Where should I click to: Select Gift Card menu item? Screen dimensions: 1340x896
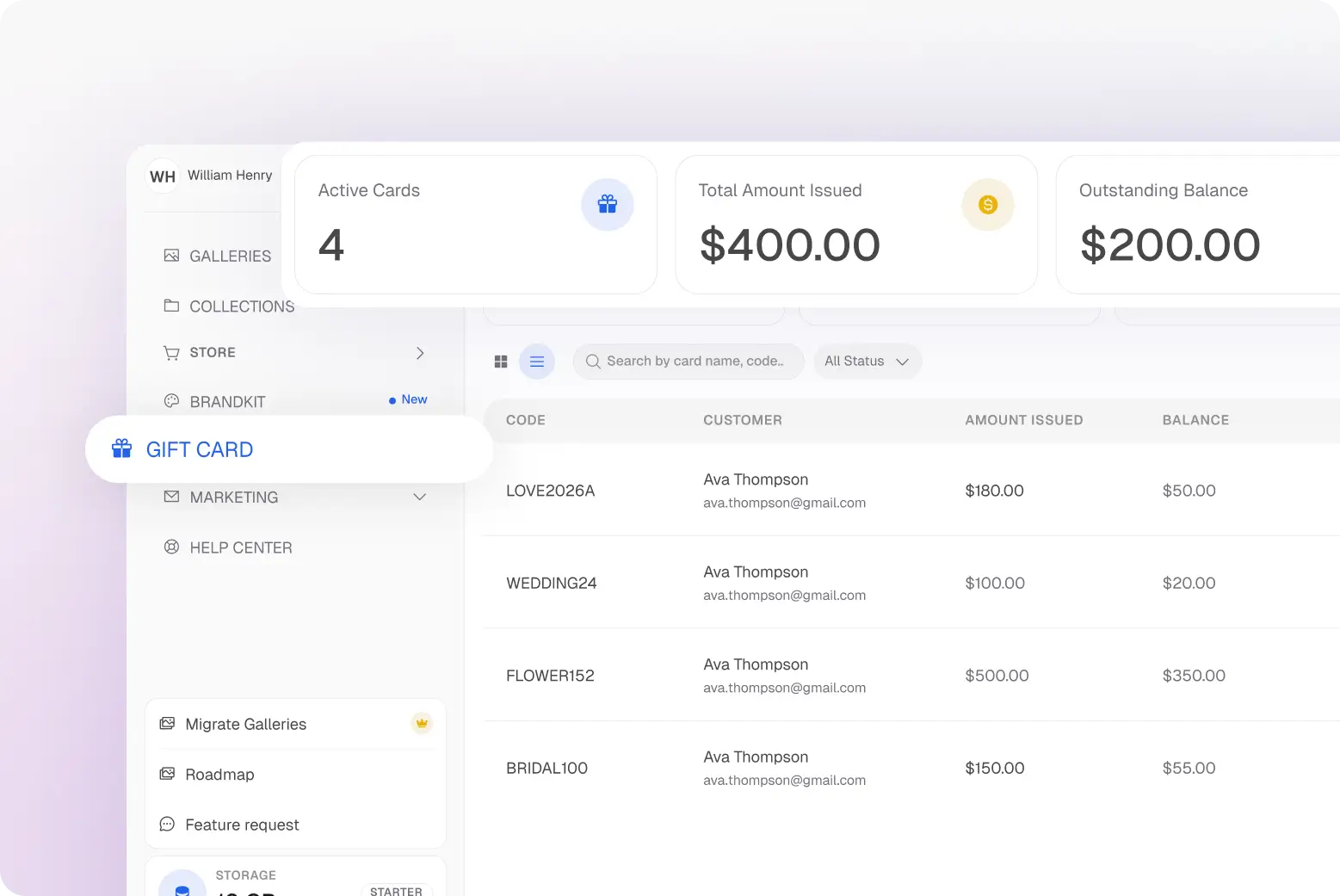point(289,449)
